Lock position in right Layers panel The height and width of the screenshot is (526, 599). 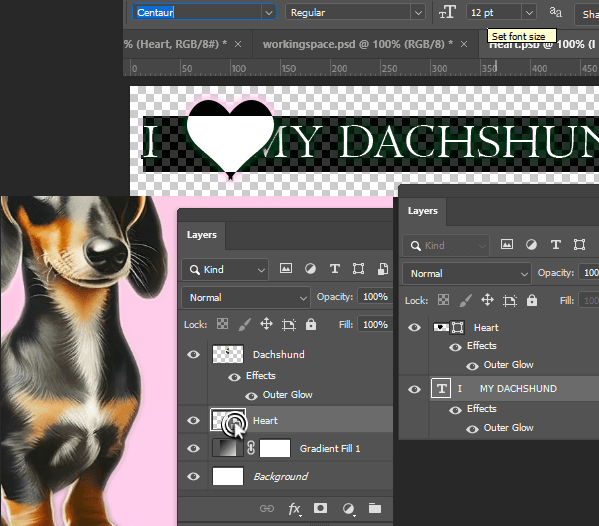[487, 300]
